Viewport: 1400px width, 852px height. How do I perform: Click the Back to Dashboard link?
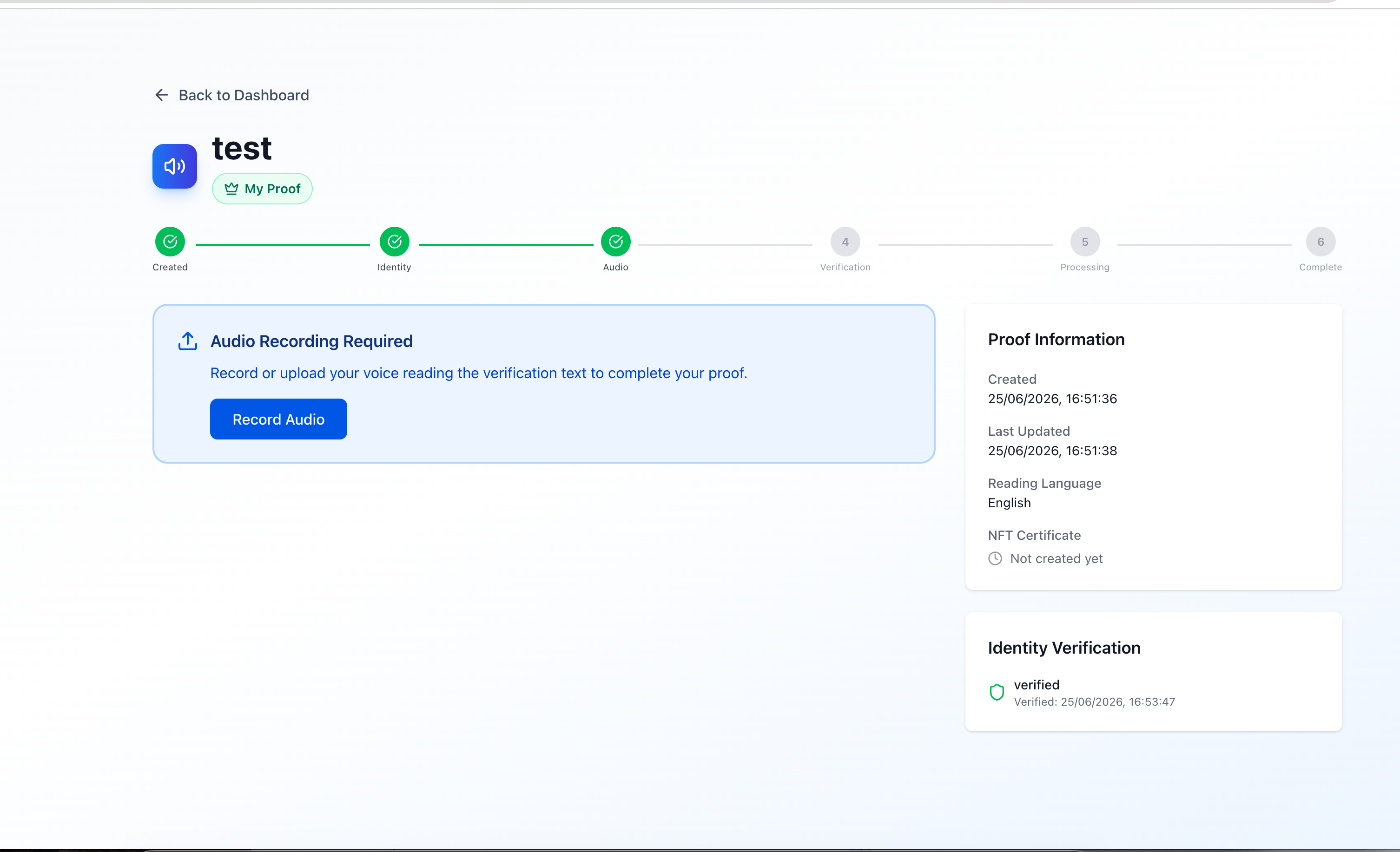tap(232, 95)
